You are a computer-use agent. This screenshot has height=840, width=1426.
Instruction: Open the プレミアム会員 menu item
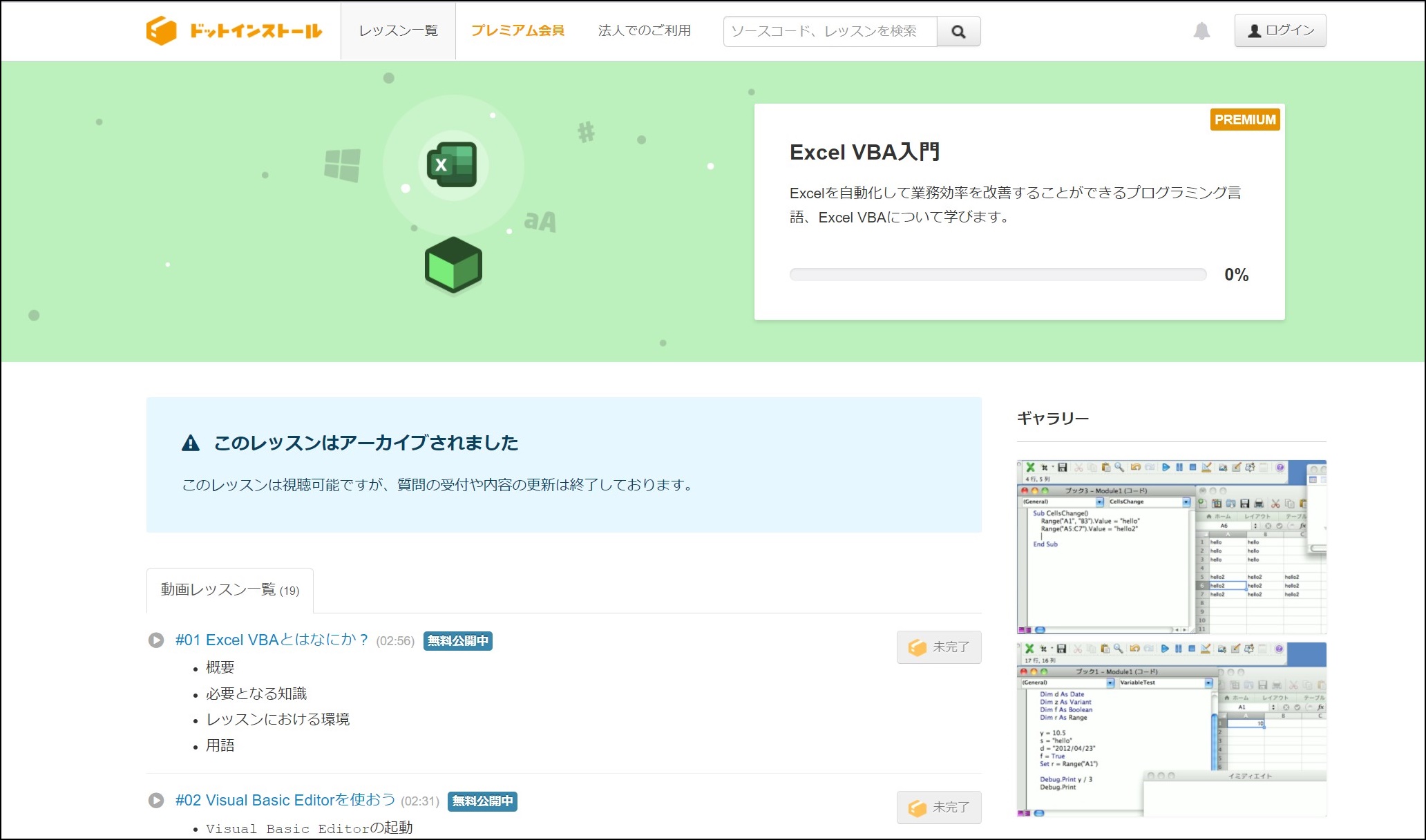pos(517,30)
